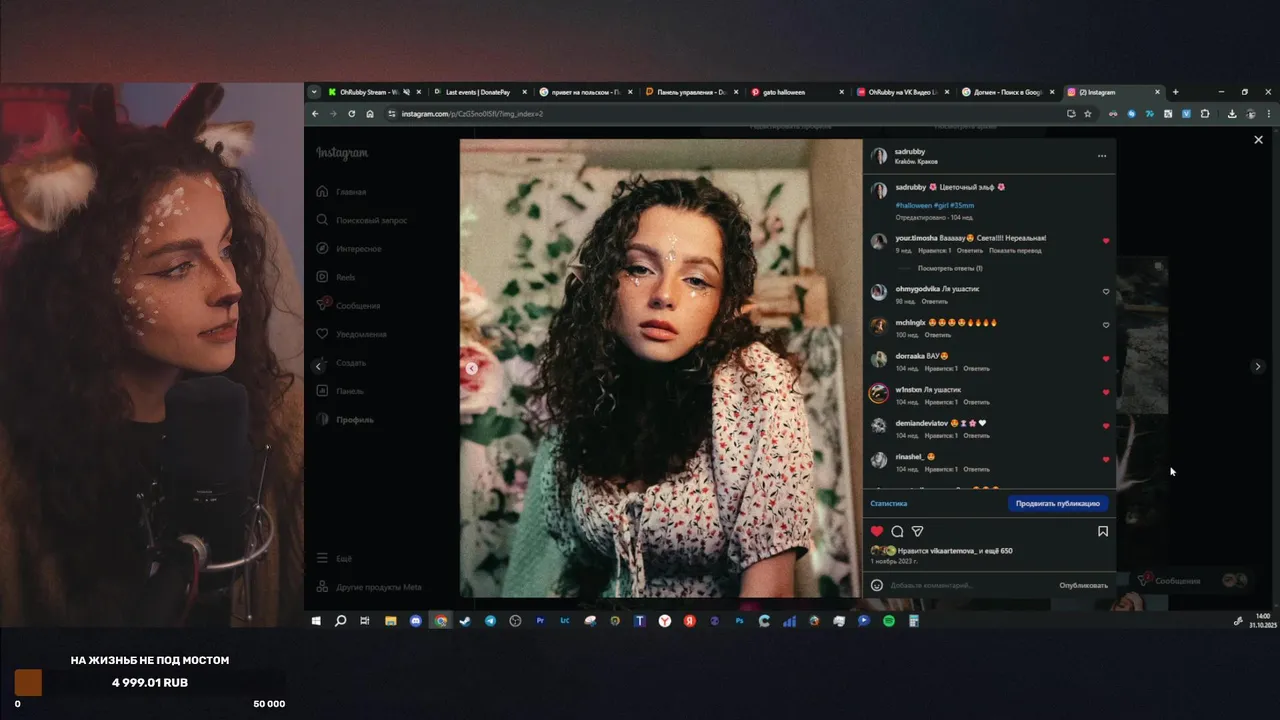The width and height of the screenshot is (1280, 720).
Task: Show the next post with the right arrow
Action: click(1258, 367)
